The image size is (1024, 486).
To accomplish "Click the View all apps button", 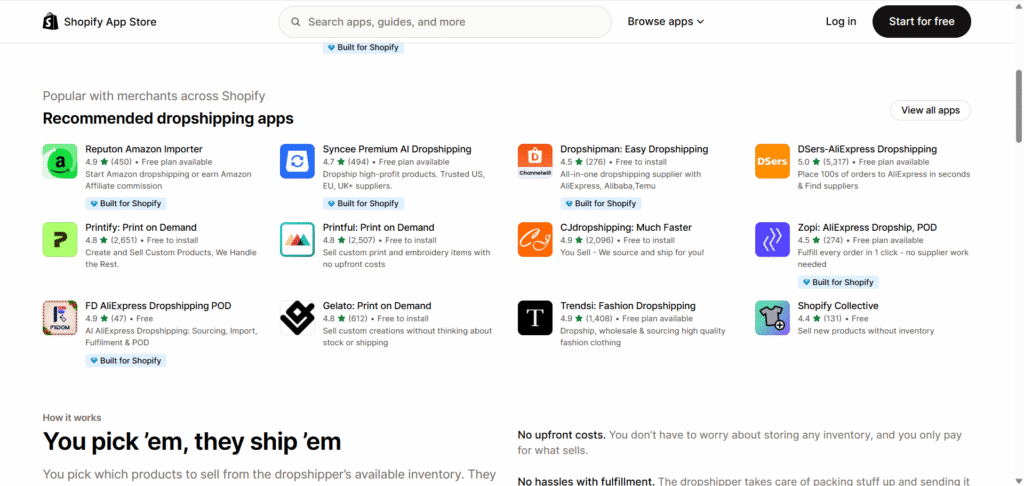I will coord(931,110).
